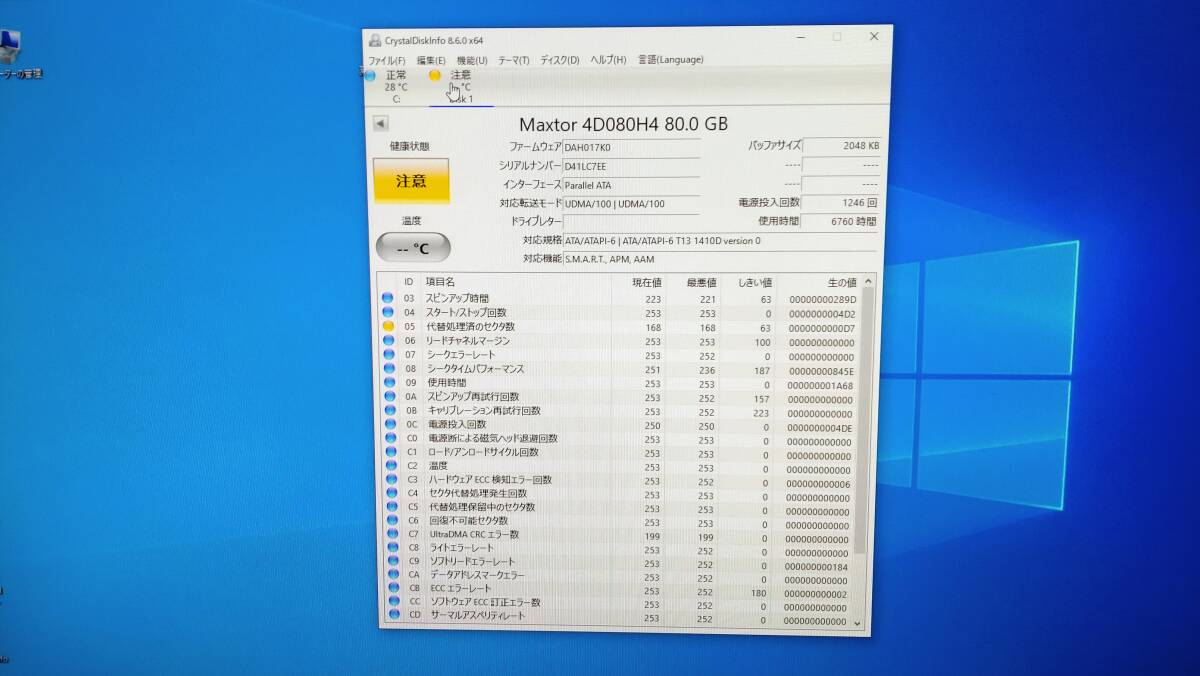Click the buffer size value 2048 KB

(842, 146)
